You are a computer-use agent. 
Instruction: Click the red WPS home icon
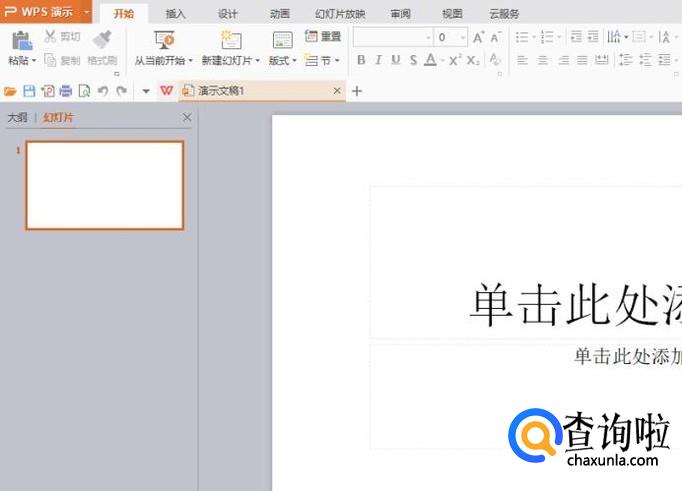(x=166, y=91)
